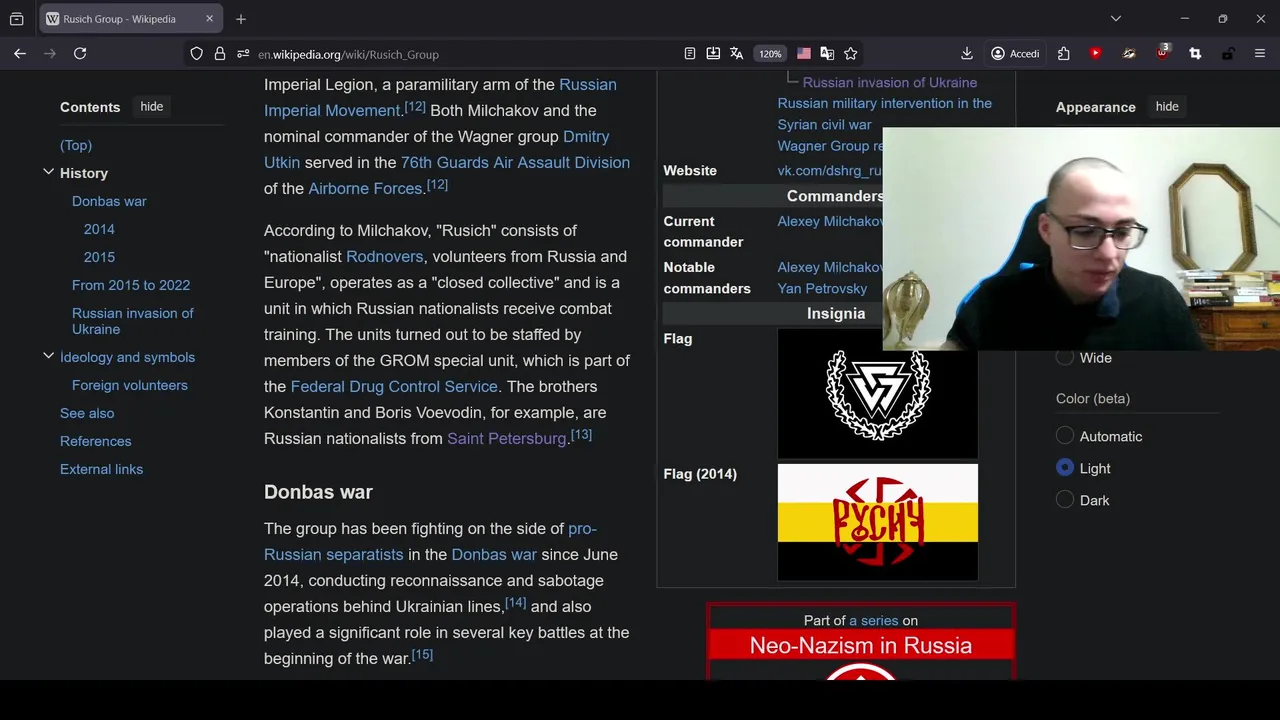Go back to the previous page
The image size is (1280, 720).
pos(20,54)
